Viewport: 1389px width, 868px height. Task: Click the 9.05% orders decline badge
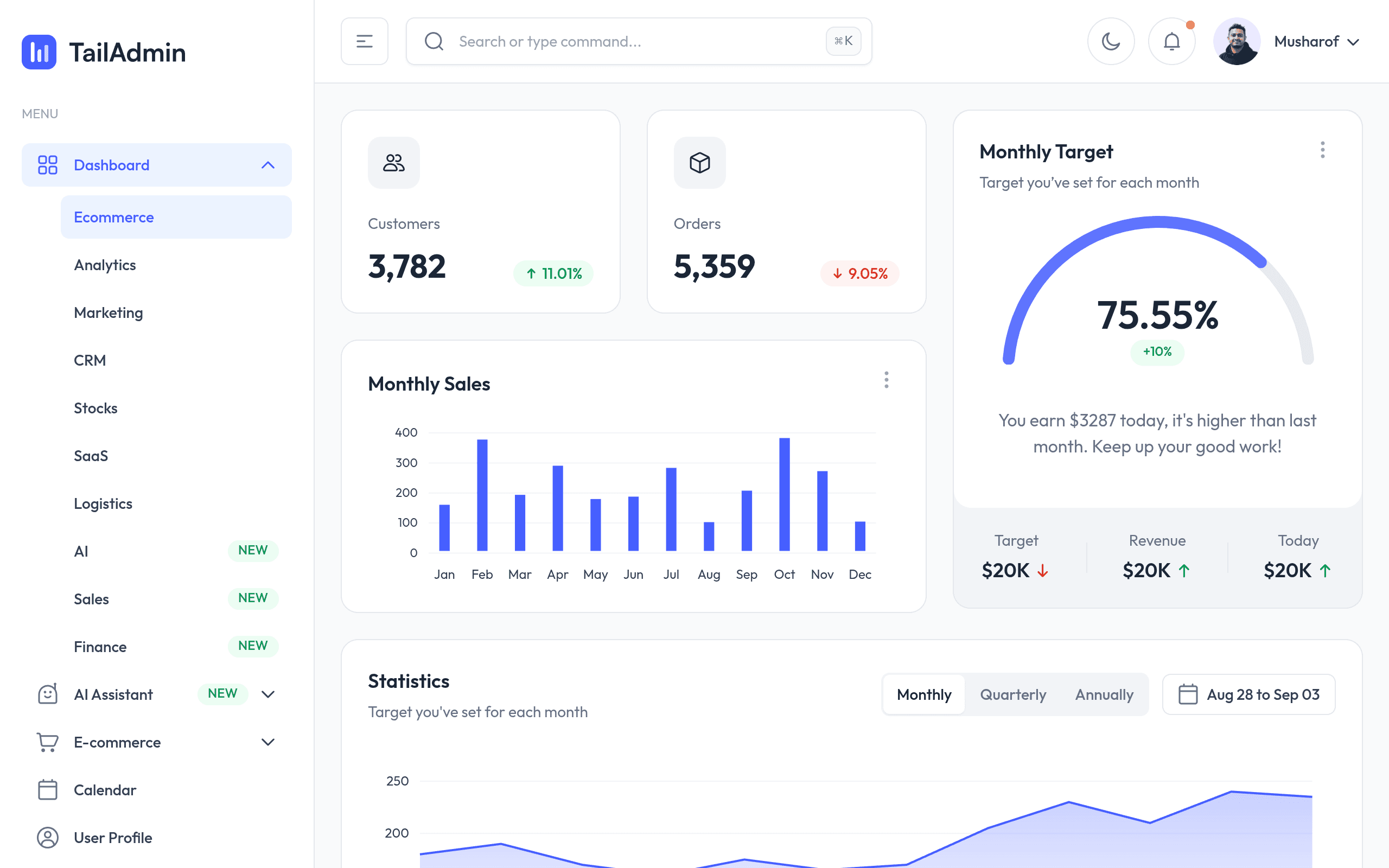point(859,273)
